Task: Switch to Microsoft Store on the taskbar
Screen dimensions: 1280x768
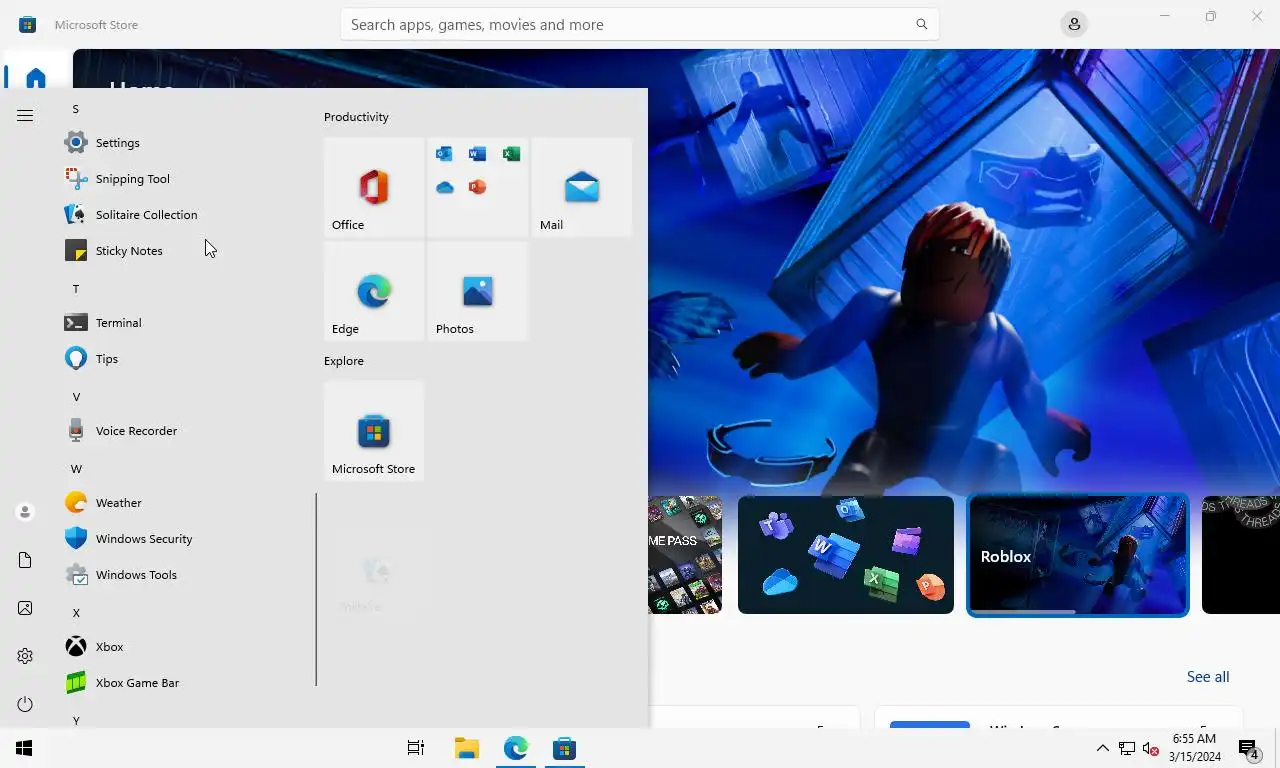Action: point(565,748)
